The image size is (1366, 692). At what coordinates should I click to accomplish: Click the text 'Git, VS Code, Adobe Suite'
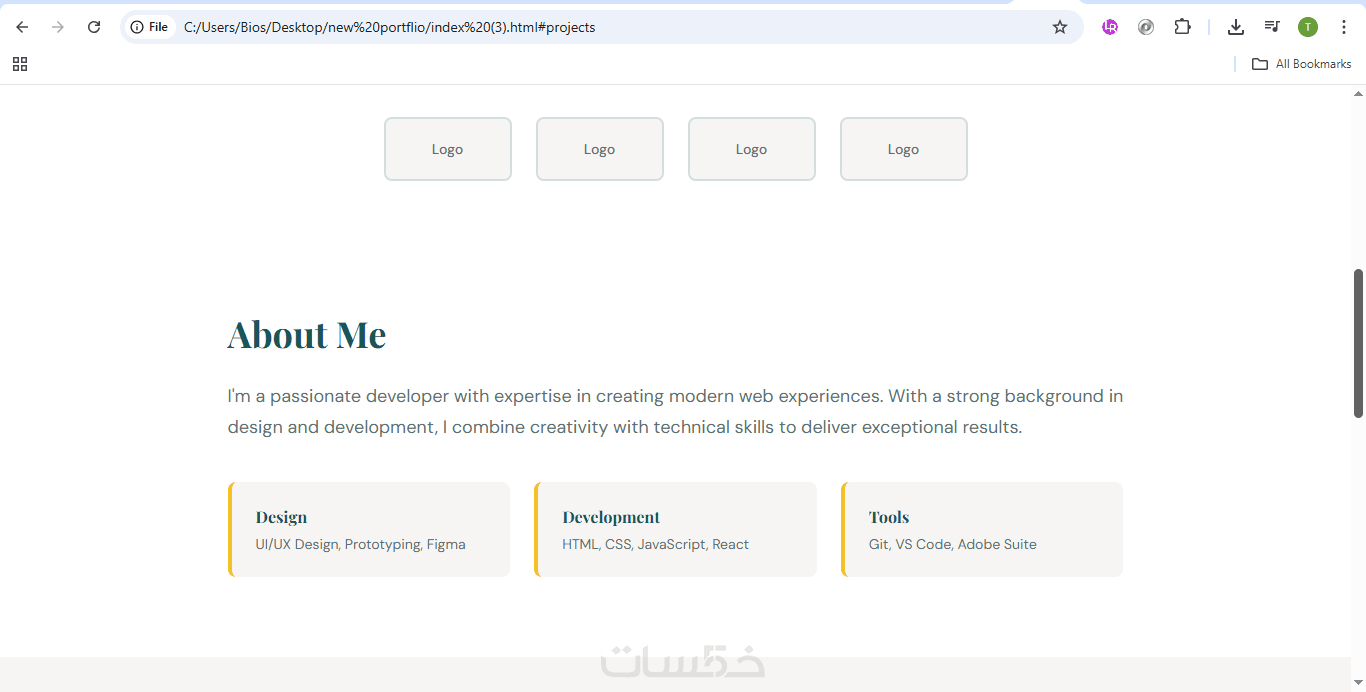click(x=953, y=545)
